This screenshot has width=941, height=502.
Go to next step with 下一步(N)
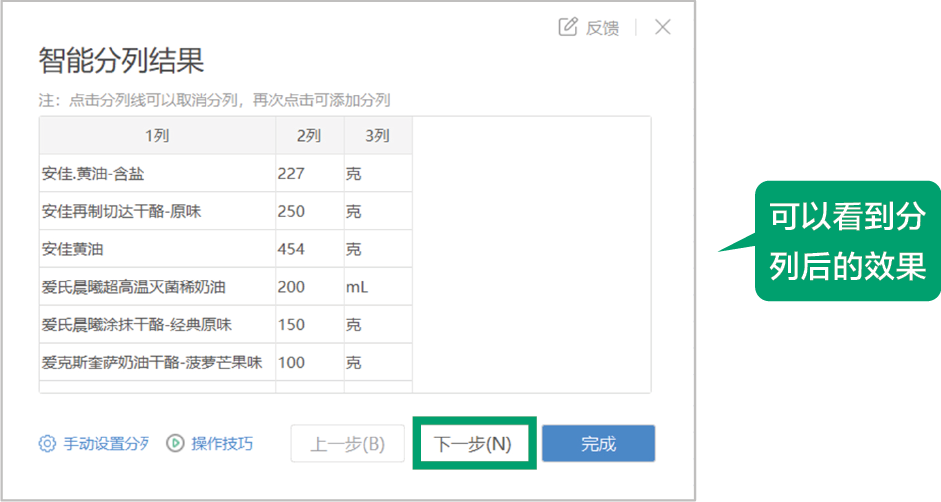[x=474, y=444]
